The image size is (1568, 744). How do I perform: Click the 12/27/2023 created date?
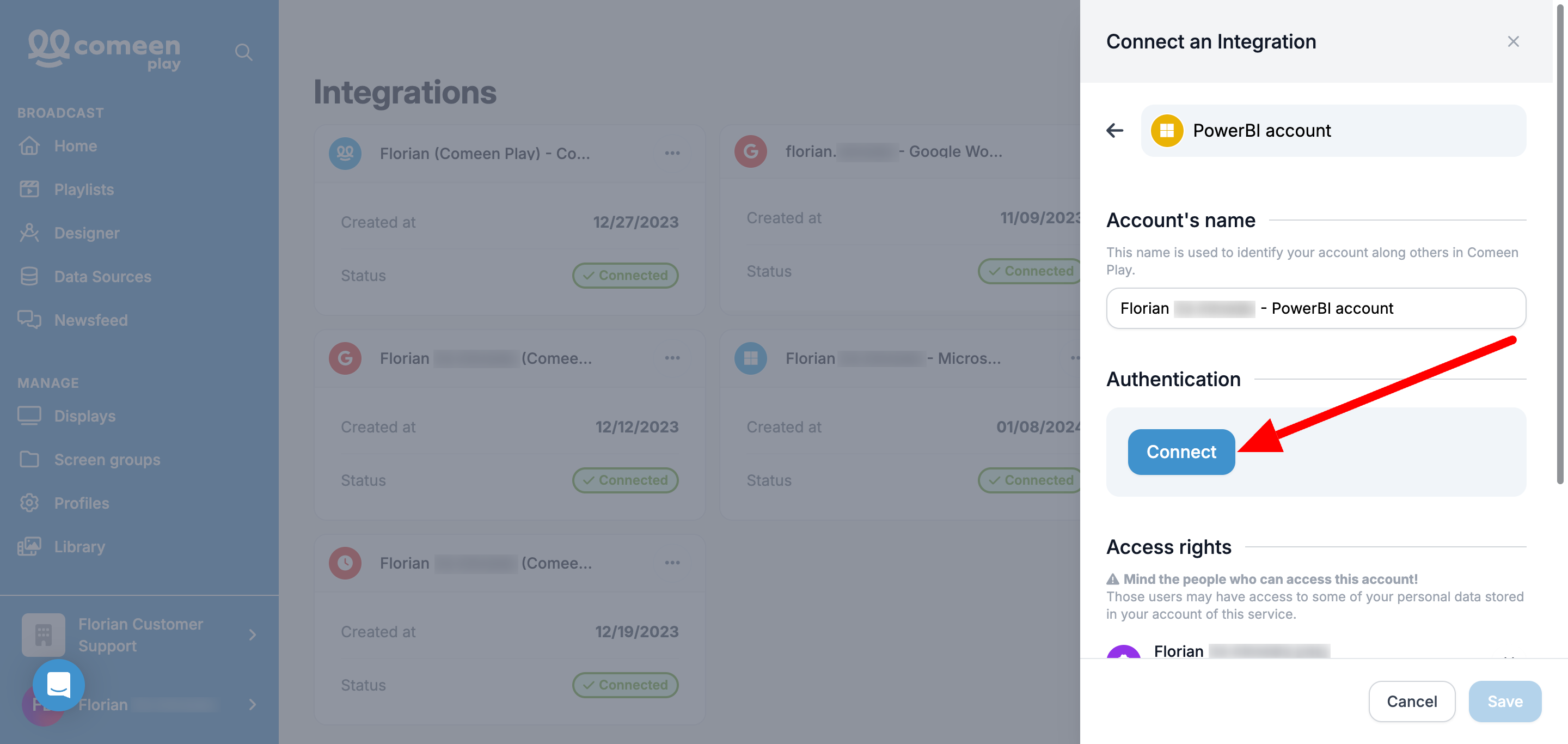[x=635, y=222]
